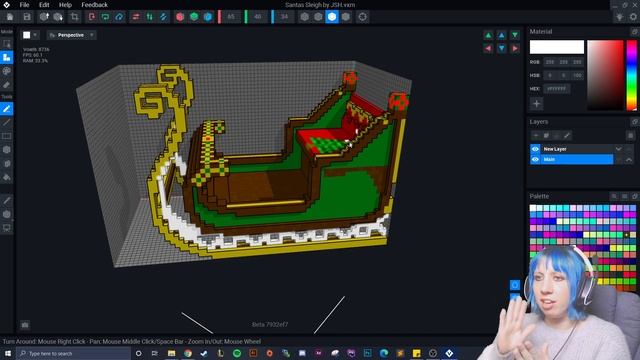Move Main layer up with the chevron
This screenshot has width=640, height=360.
[629, 160]
